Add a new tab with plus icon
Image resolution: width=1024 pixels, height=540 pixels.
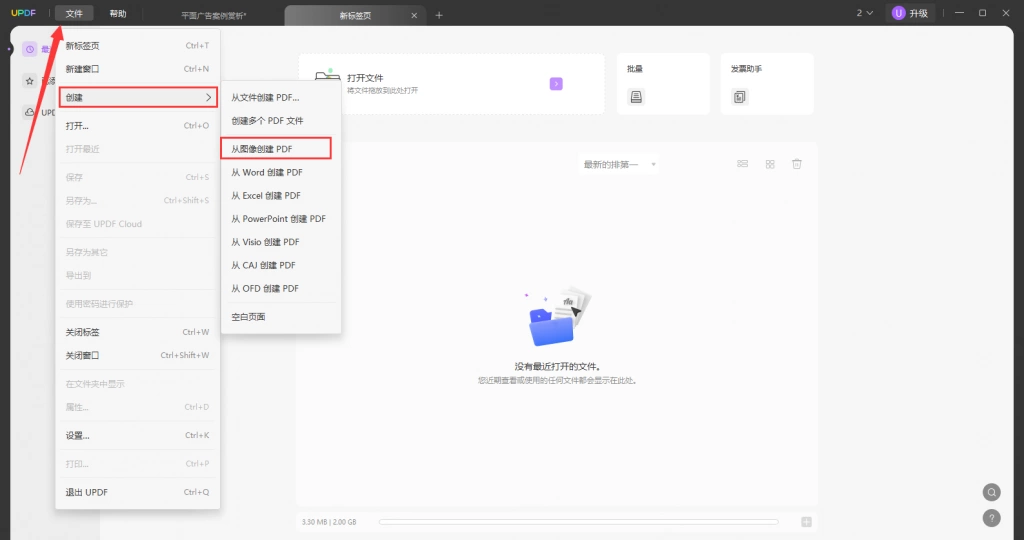point(439,15)
